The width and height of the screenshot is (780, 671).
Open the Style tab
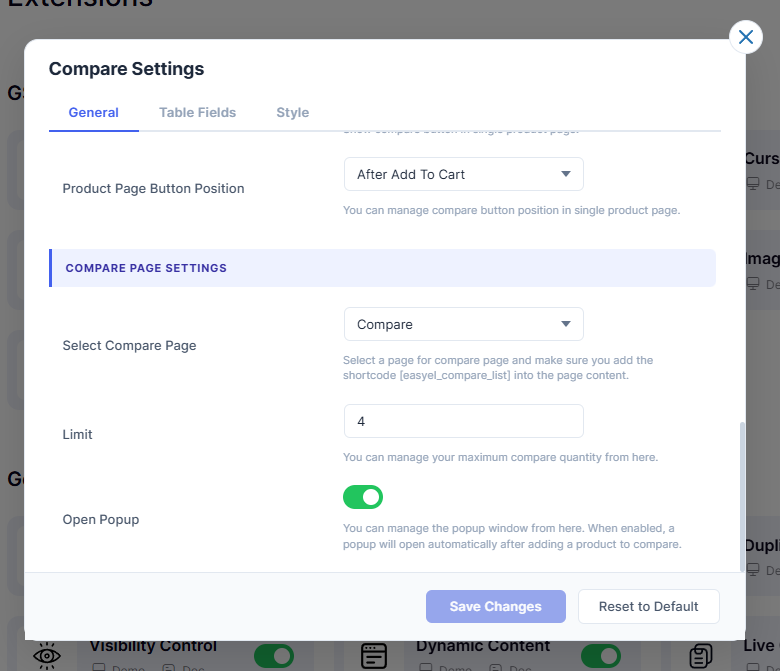pyautogui.click(x=292, y=112)
